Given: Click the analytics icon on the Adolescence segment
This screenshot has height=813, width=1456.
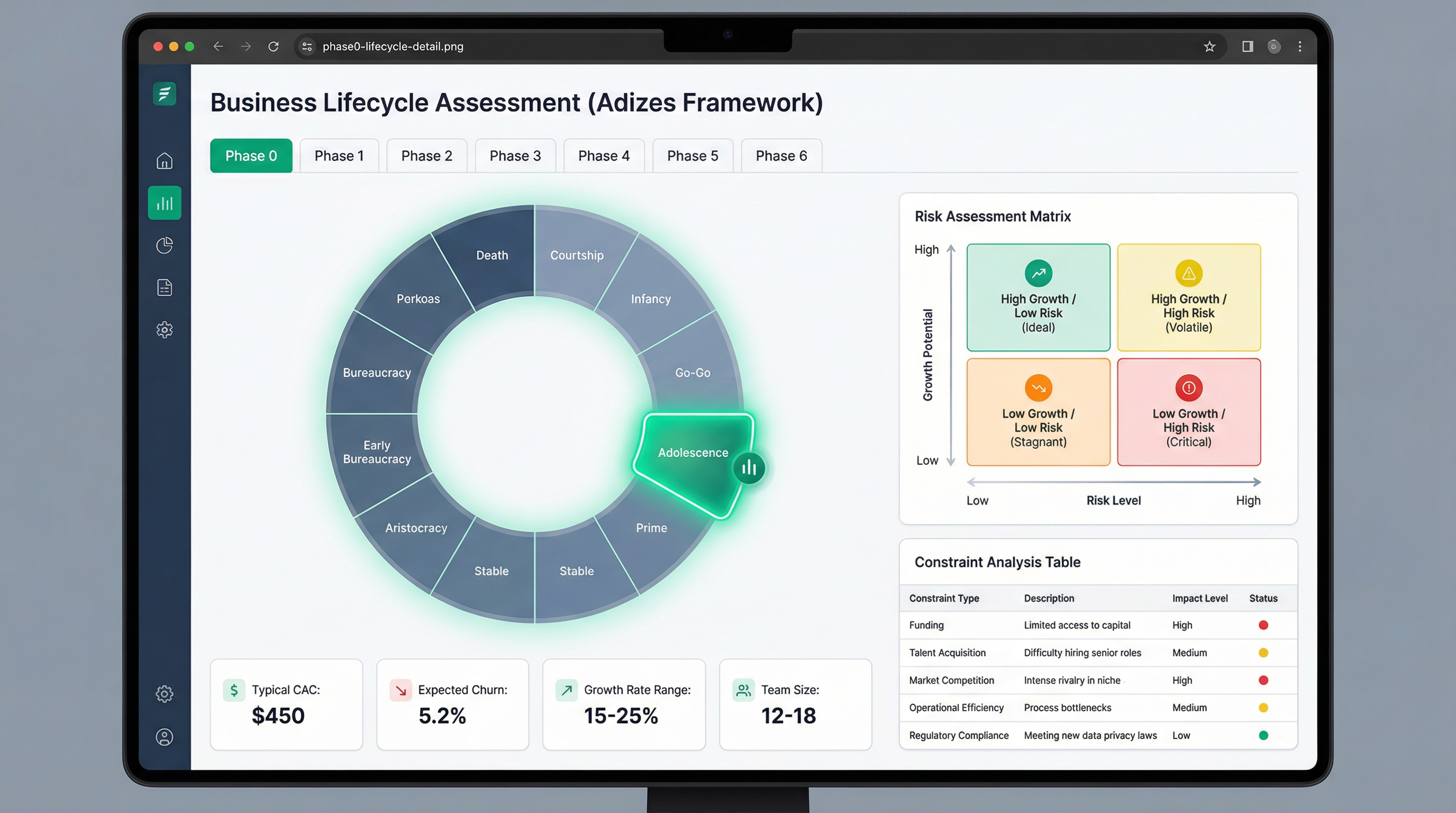Looking at the screenshot, I should click(750, 468).
